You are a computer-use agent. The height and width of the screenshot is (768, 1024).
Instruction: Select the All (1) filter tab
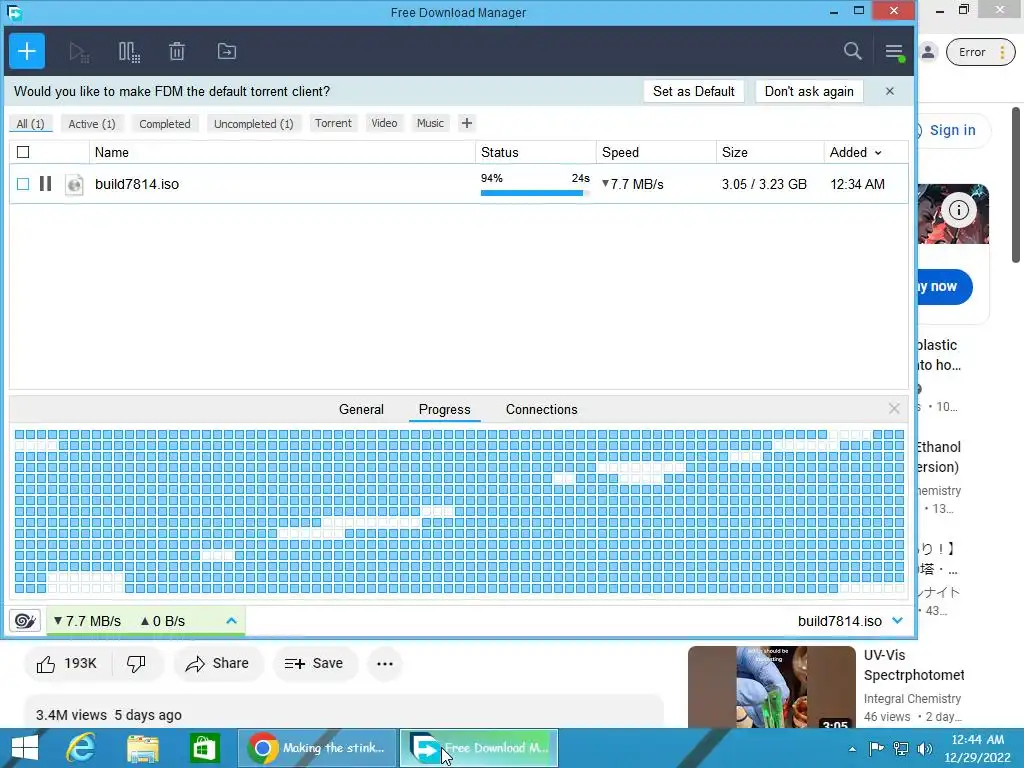(x=30, y=123)
